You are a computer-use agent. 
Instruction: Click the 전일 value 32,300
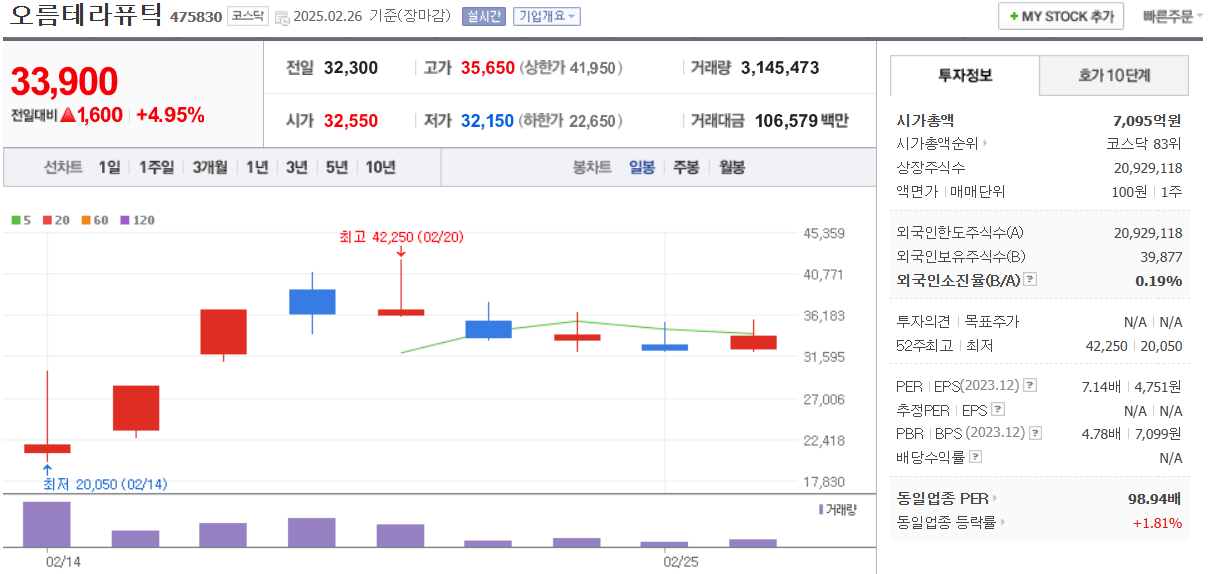point(351,68)
